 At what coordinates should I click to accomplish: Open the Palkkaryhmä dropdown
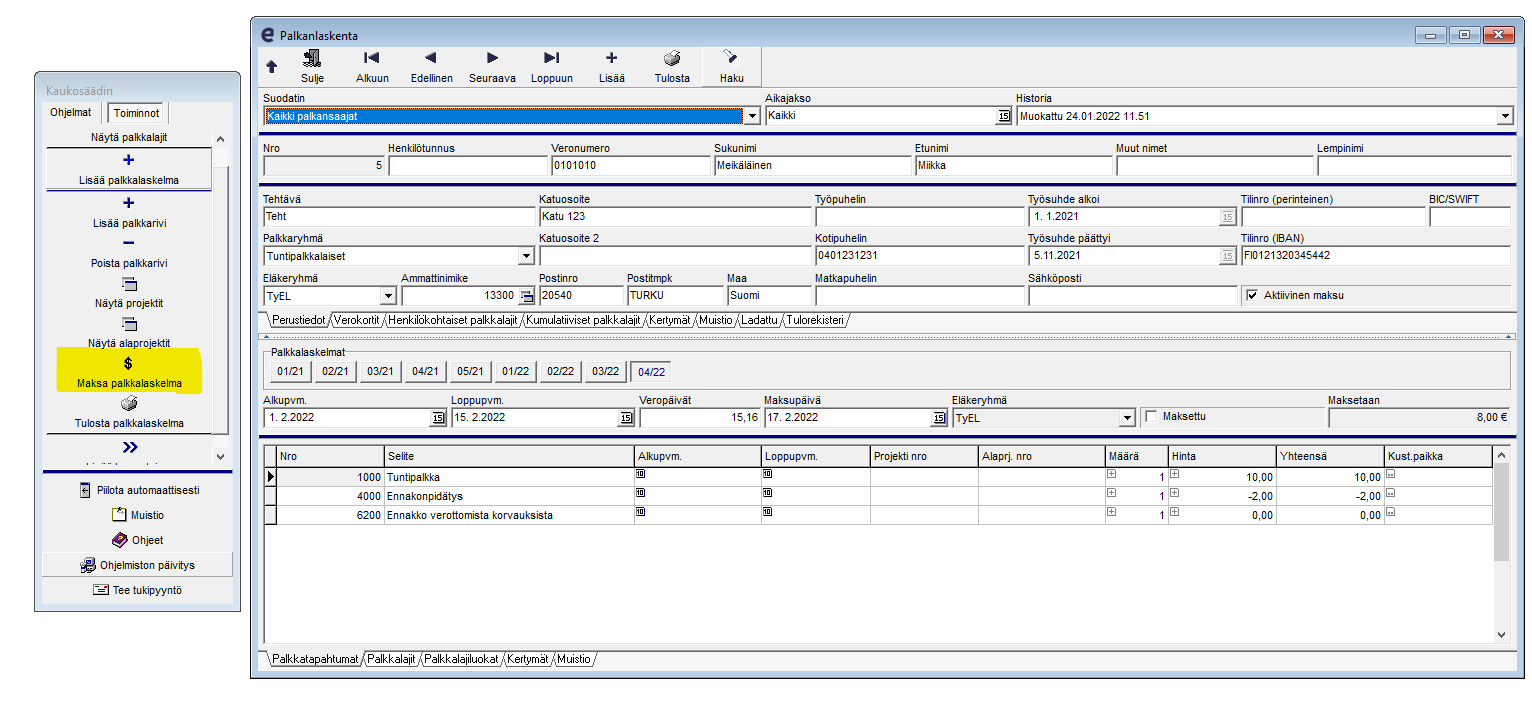click(x=527, y=256)
